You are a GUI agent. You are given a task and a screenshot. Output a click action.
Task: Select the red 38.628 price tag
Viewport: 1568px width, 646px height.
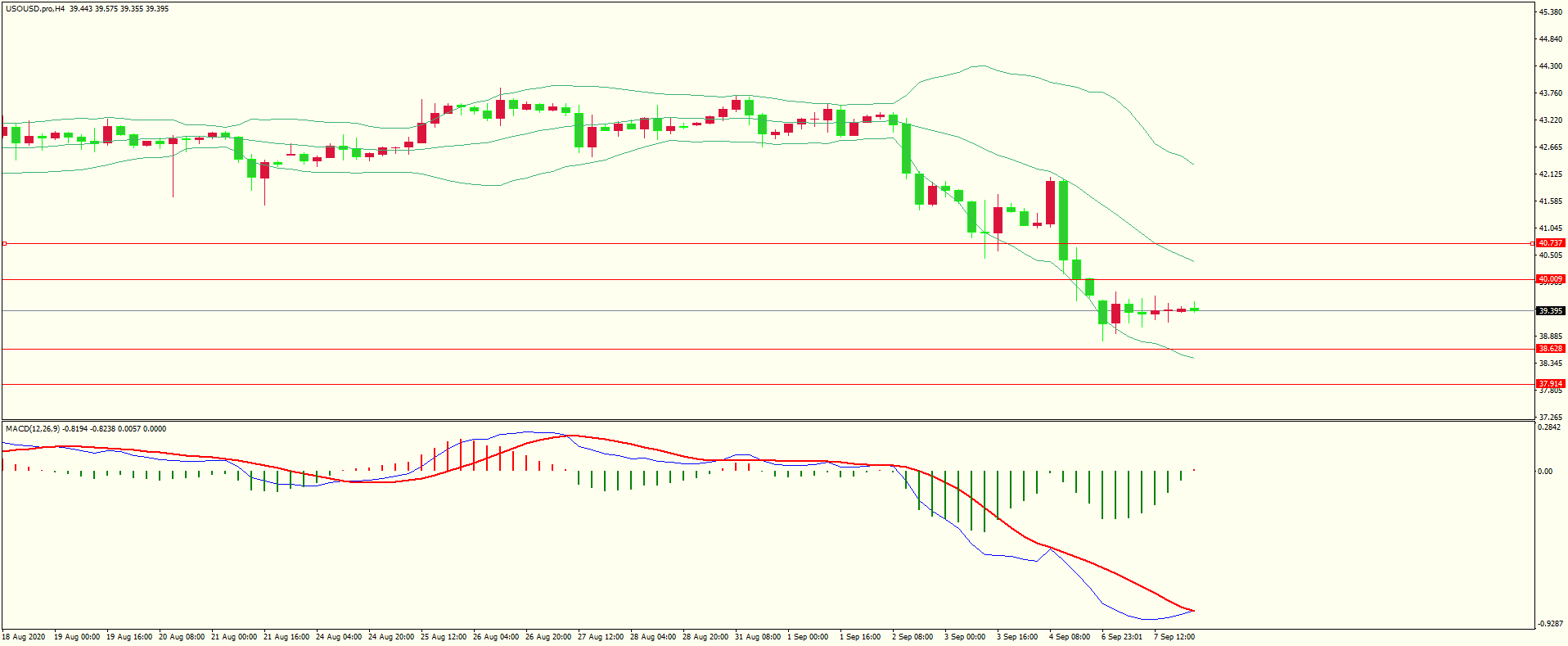1550,349
